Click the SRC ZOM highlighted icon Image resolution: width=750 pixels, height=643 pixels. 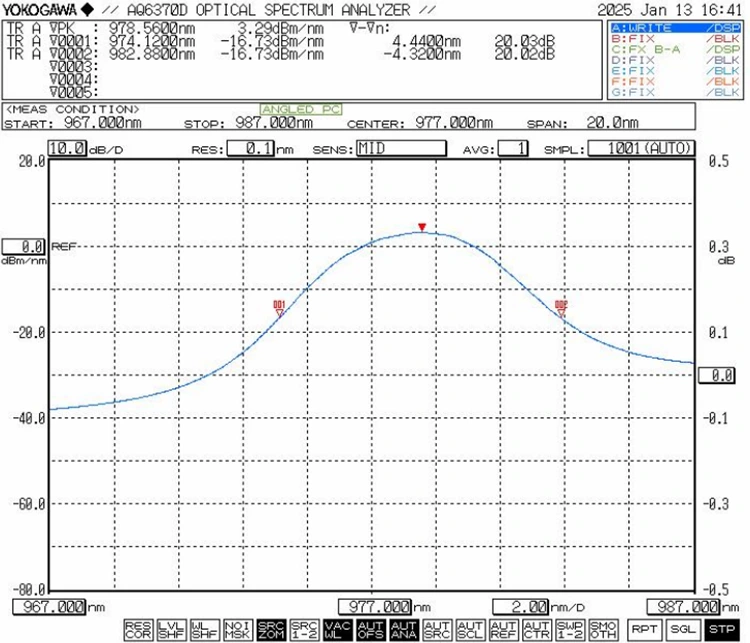(x=271, y=628)
